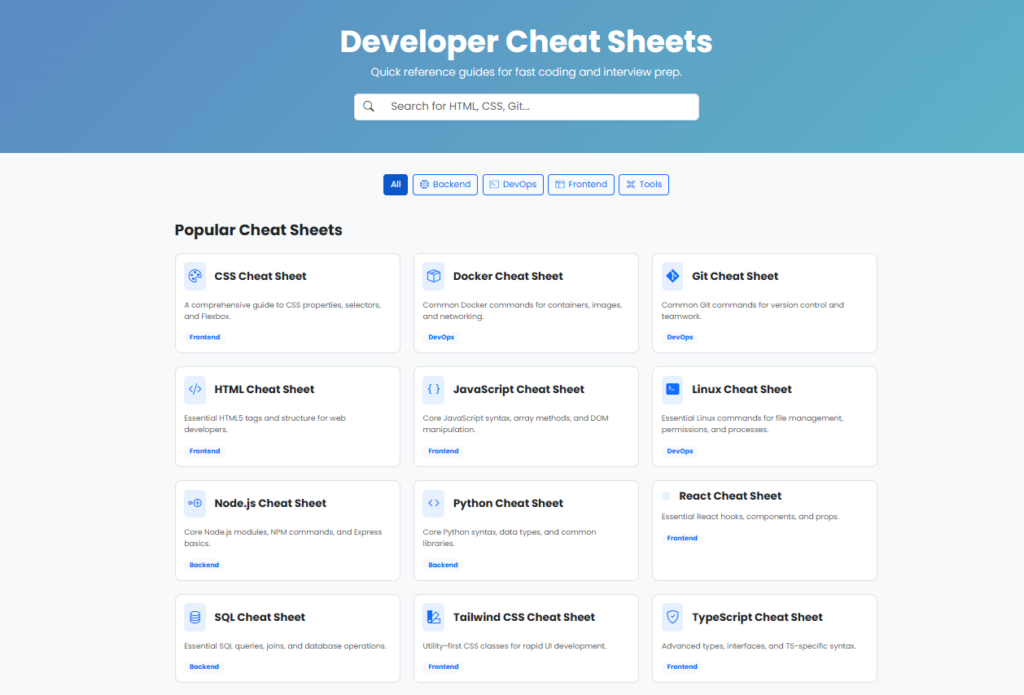This screenshot has width=1024, height=695.
Task: Open the React Cheat Sheet title
Action: [730, 496]
